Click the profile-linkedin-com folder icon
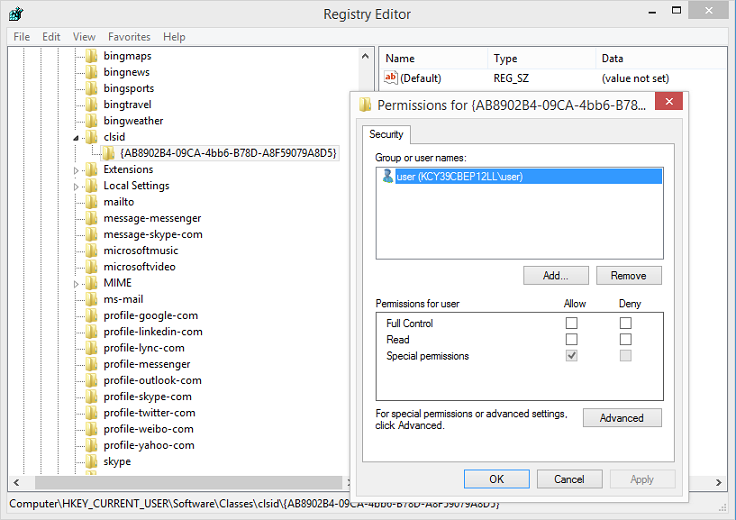This screenshot has width=736, height=520. pyautogui.click(x=92, y=332)
